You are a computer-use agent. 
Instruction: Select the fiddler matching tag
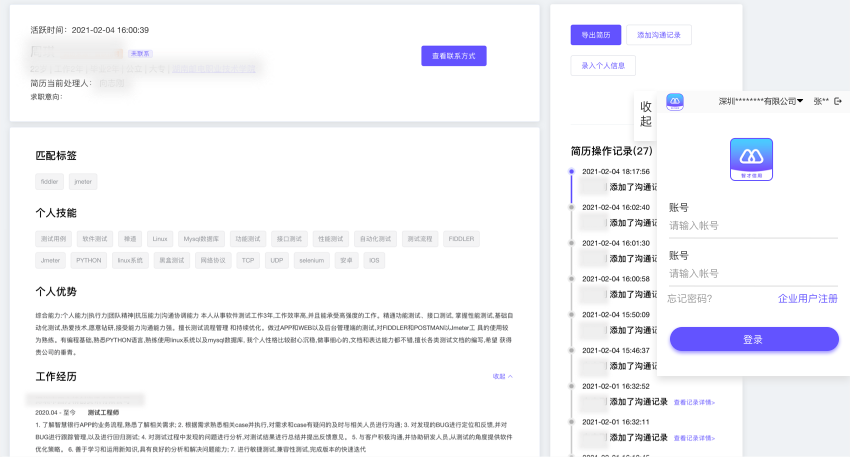(49, 182)
